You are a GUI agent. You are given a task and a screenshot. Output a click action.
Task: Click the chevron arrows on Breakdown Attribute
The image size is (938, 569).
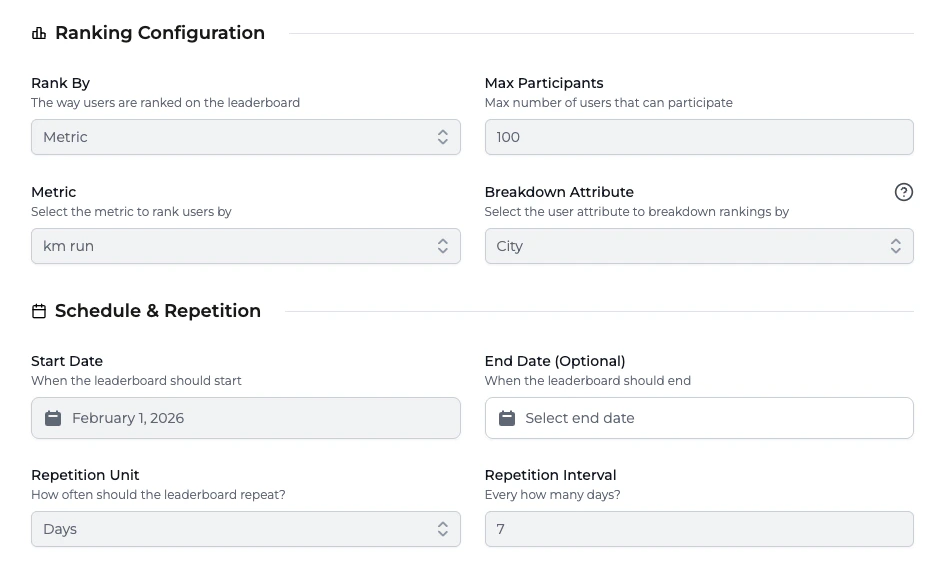point(896,246)
